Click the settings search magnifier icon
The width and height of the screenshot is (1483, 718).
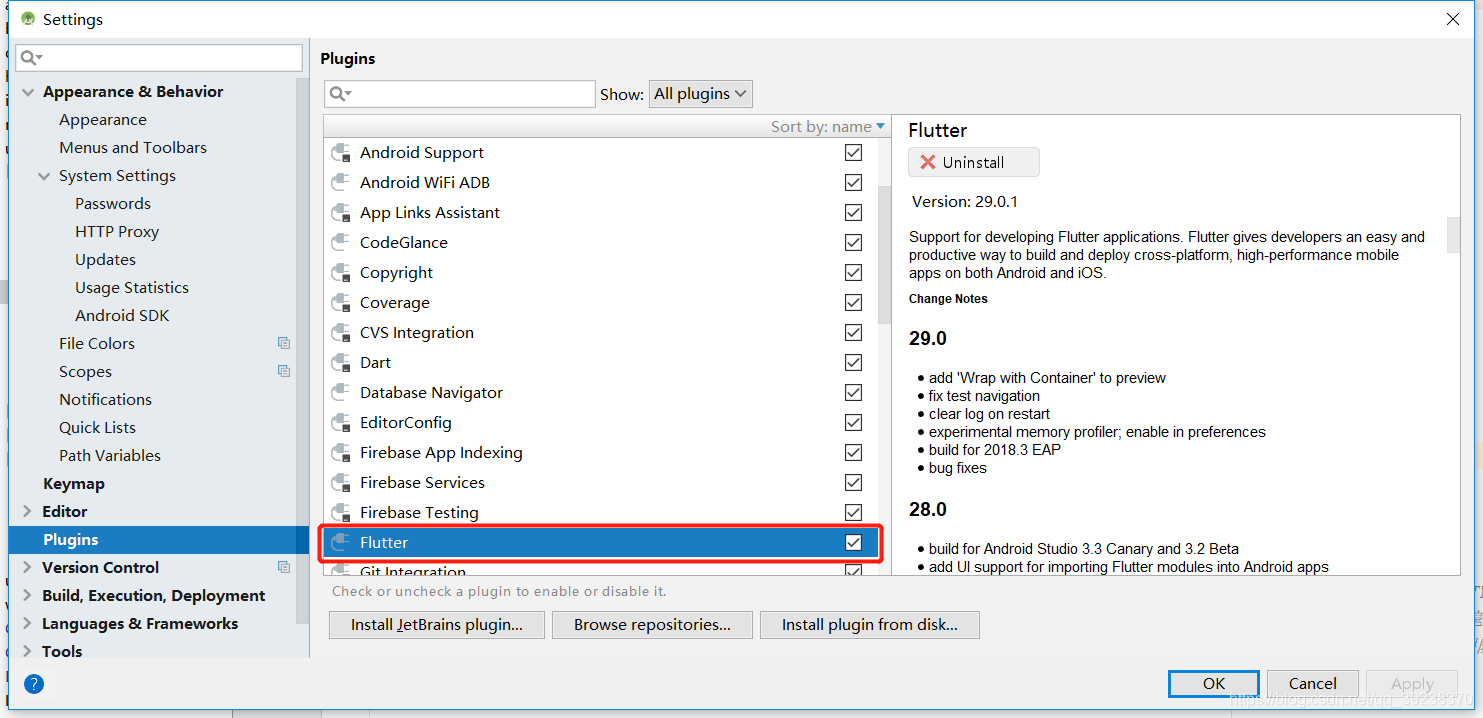(31, 58)
